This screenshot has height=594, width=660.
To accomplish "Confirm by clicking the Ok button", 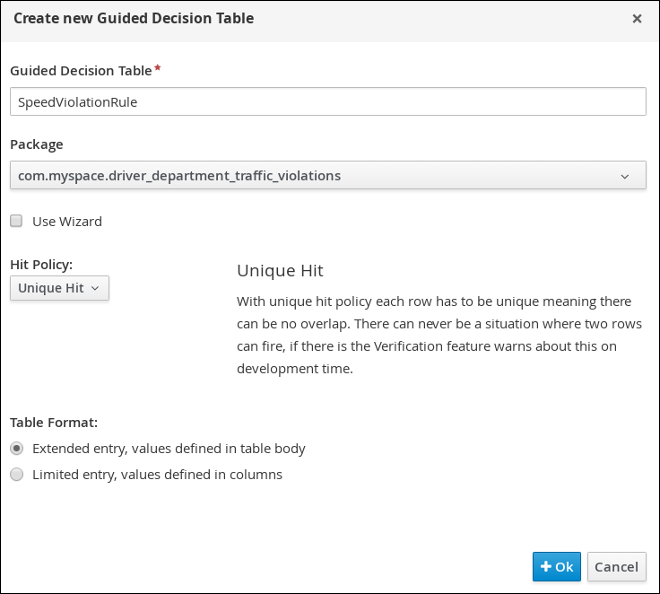I will [556, 567].
